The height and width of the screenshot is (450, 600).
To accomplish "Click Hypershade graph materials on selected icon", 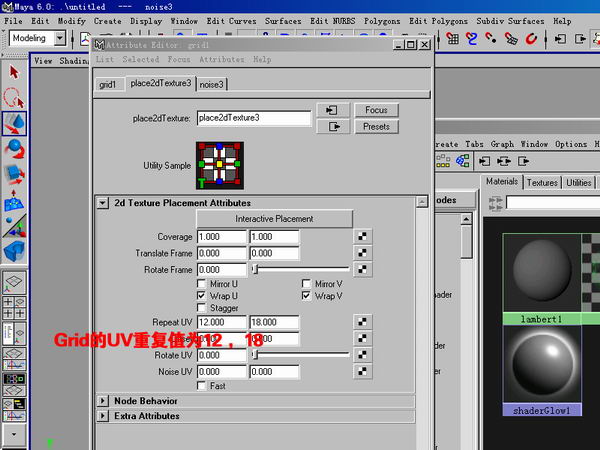I will (463, 161).
